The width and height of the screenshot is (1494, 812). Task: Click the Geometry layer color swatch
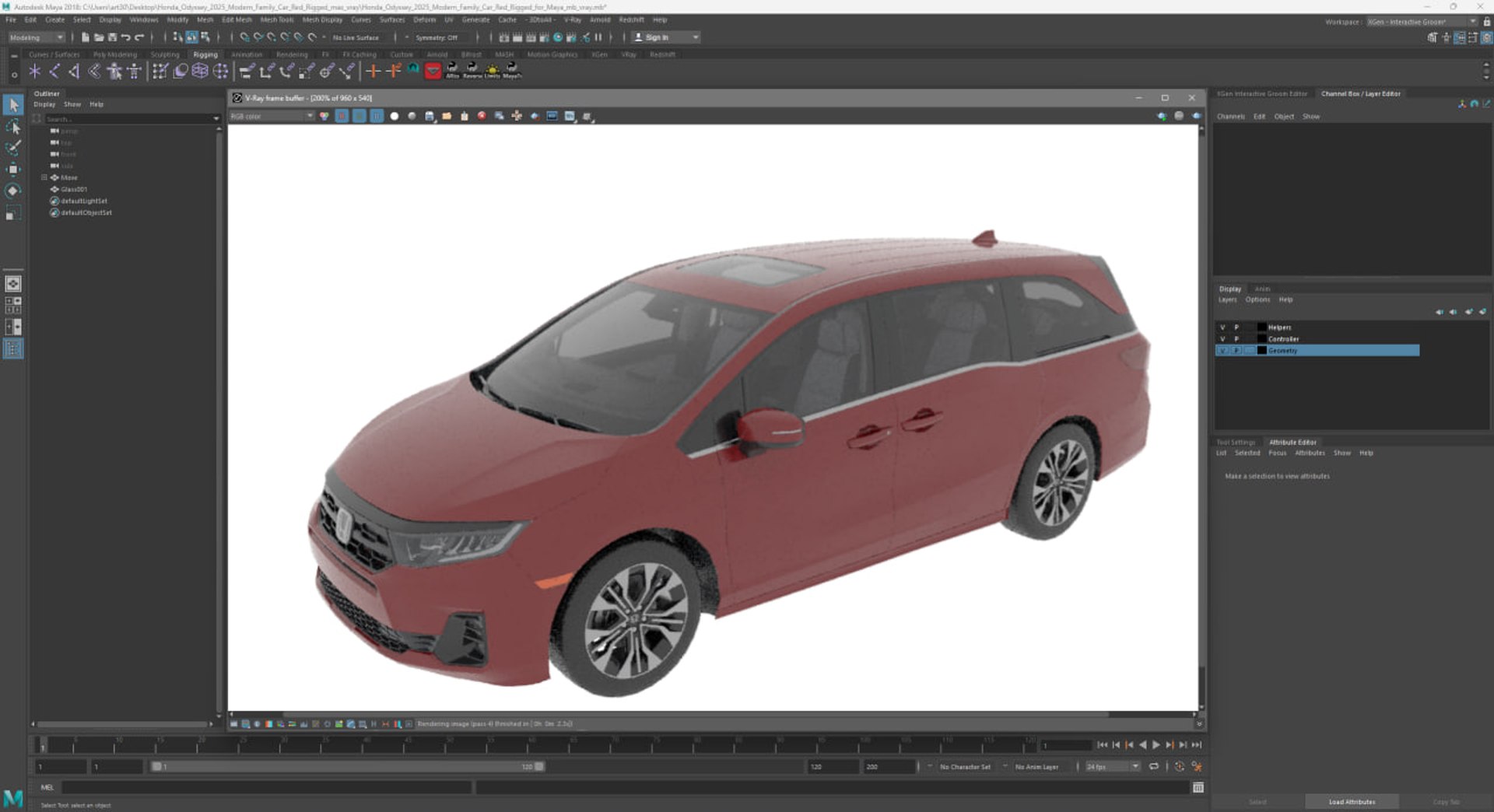[x=1261, y=351]
